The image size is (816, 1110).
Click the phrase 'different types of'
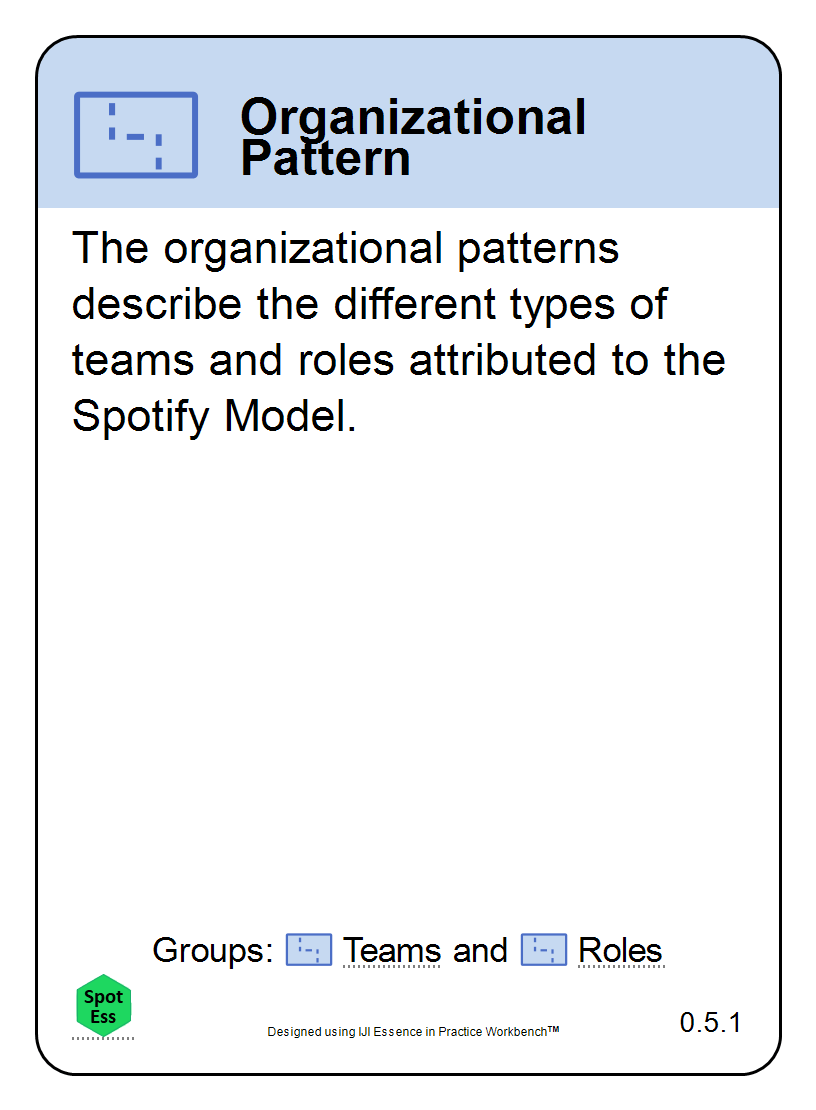[500, 304]
